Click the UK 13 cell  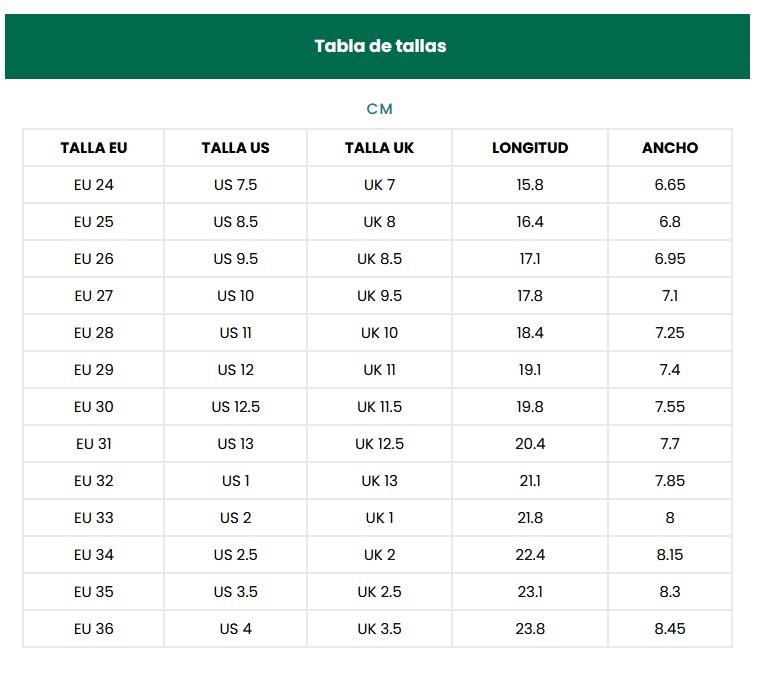point(379,481)
